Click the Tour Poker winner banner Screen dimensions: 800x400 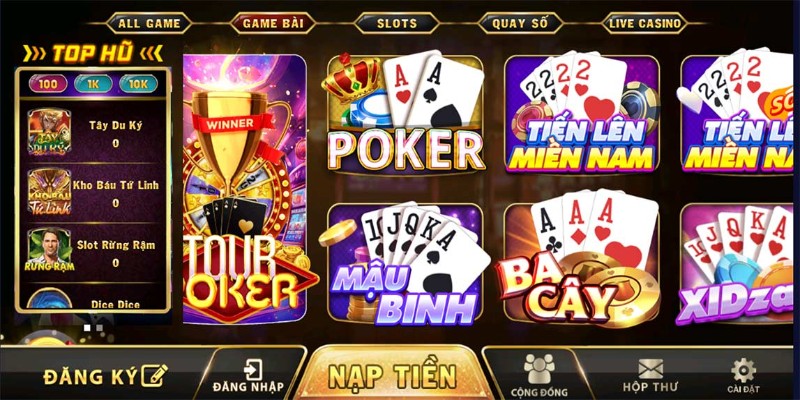(245, 189)
